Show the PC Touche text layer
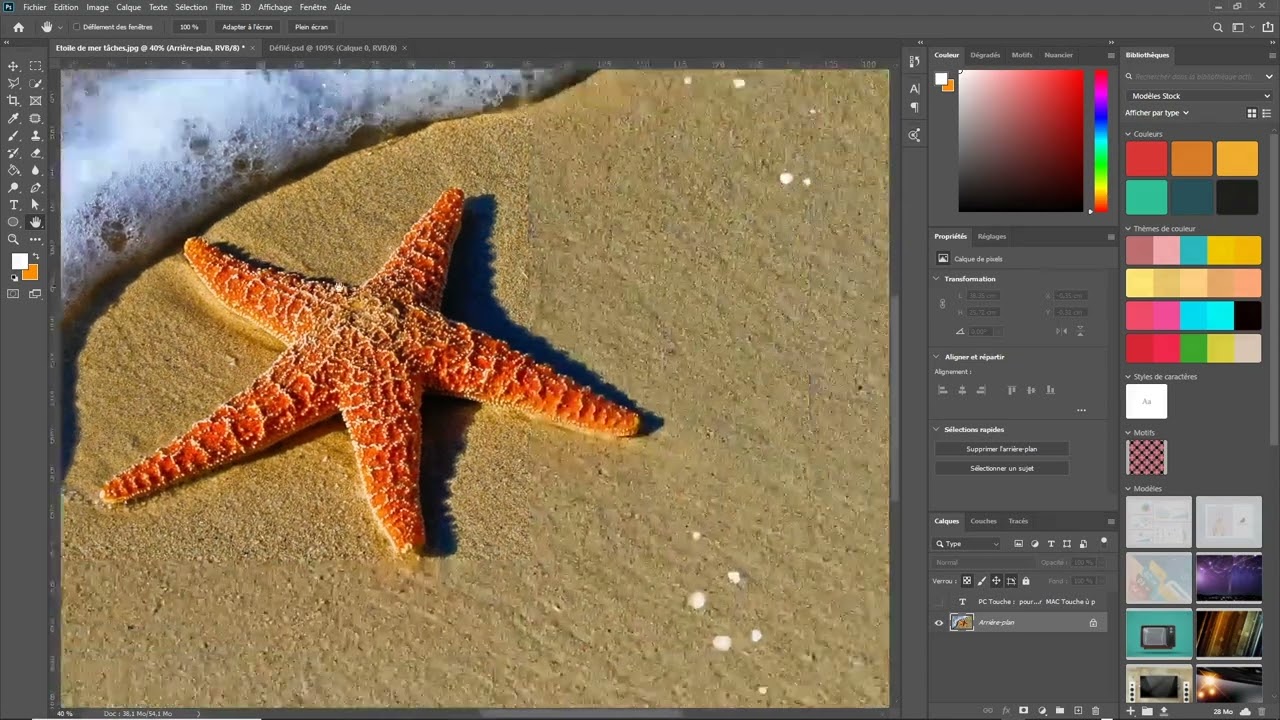The height and width of the screenshot is (720, 1280). (x=939, y=602)
